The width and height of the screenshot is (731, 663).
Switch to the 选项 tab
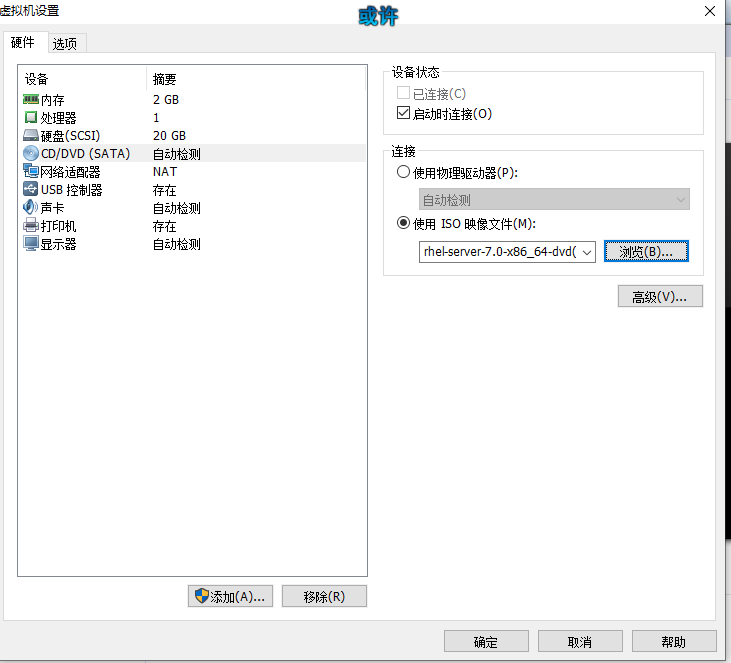coord(65,44)
